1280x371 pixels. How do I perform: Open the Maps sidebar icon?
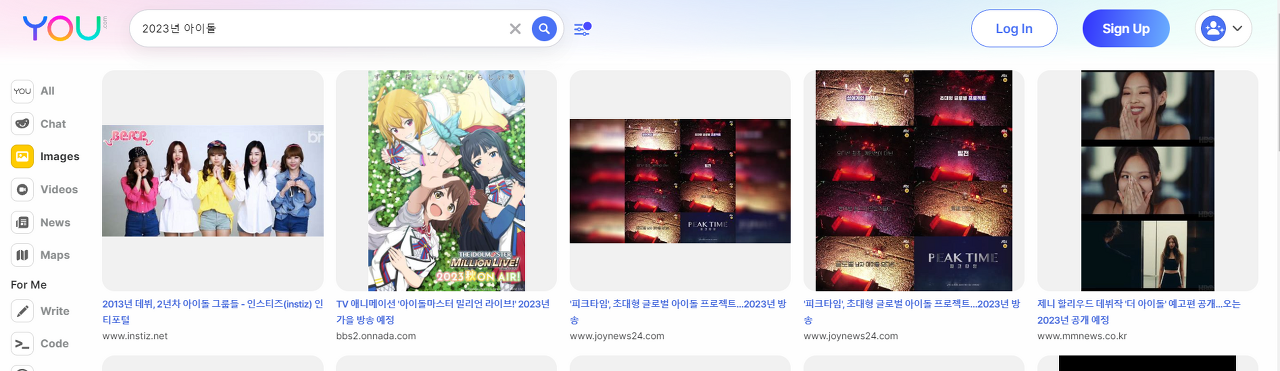(x=22, y=256)
